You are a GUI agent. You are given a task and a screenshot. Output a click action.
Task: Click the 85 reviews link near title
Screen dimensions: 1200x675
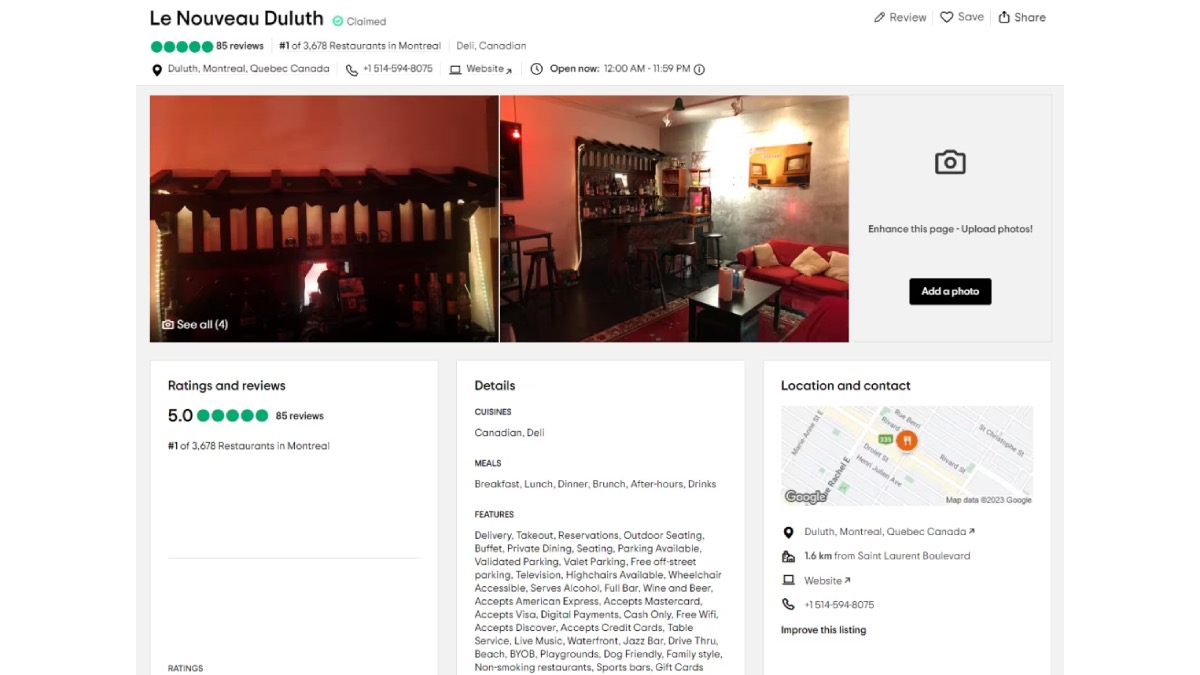tap(240, 46)
